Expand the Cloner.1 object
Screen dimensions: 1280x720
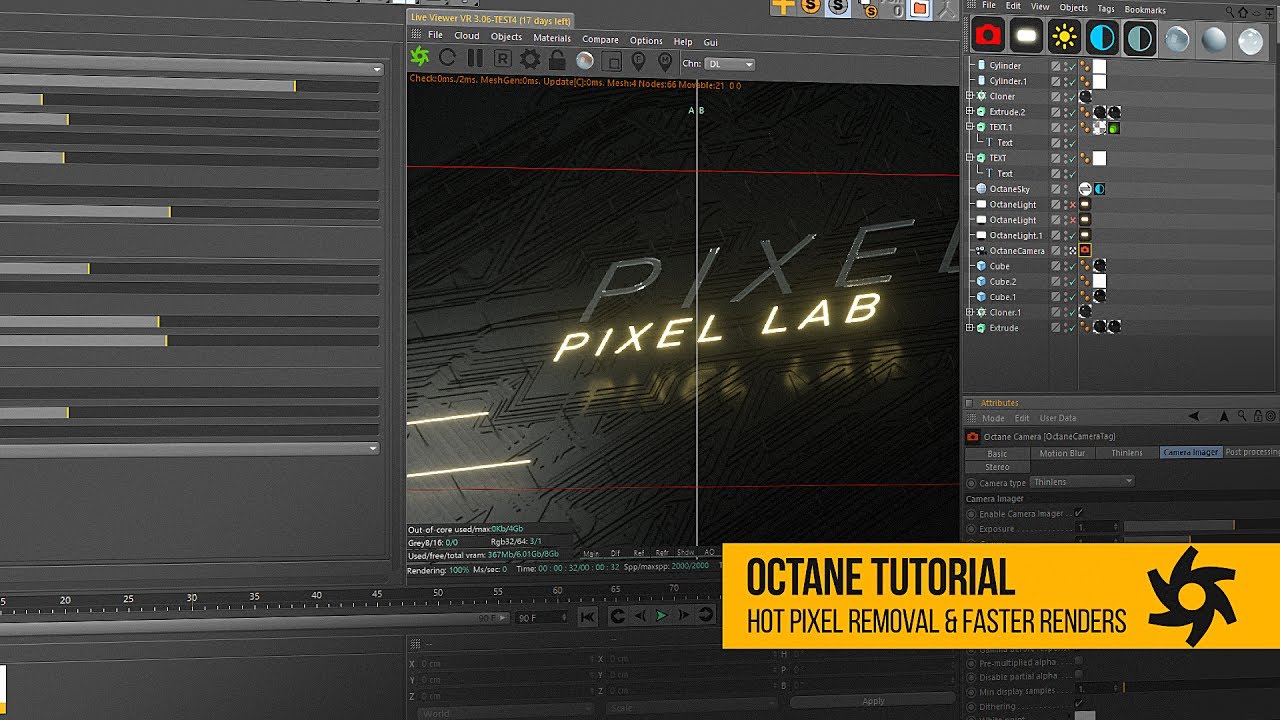(969, 312)
